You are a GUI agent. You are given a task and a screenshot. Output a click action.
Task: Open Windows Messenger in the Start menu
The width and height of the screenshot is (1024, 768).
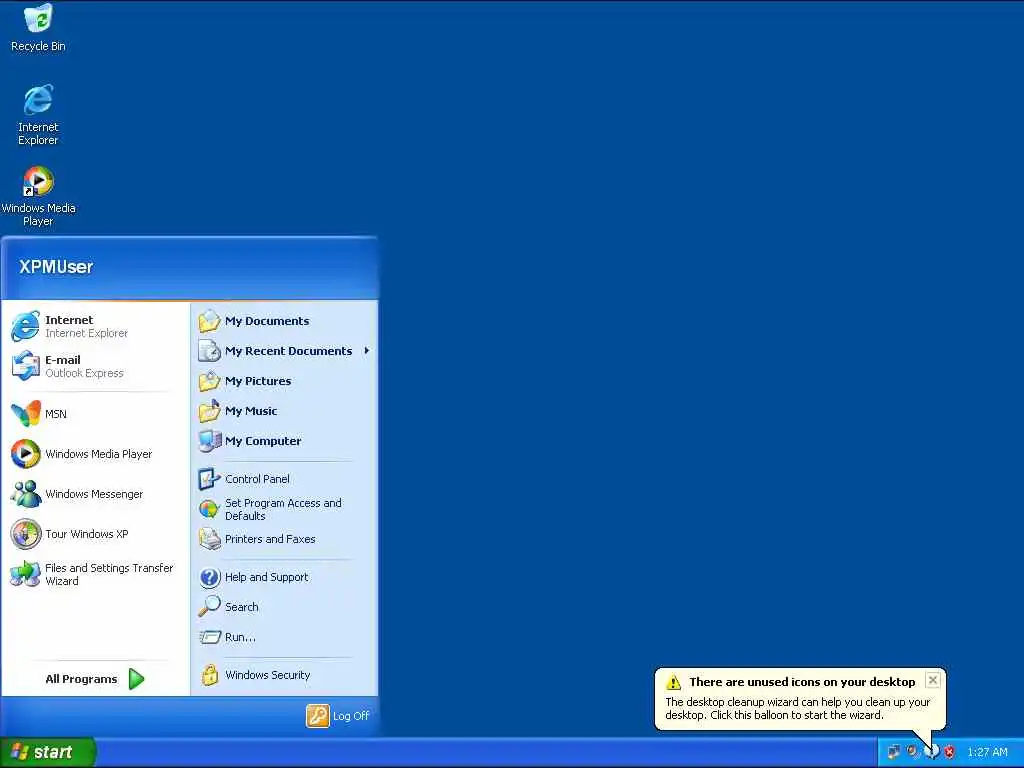95,494
